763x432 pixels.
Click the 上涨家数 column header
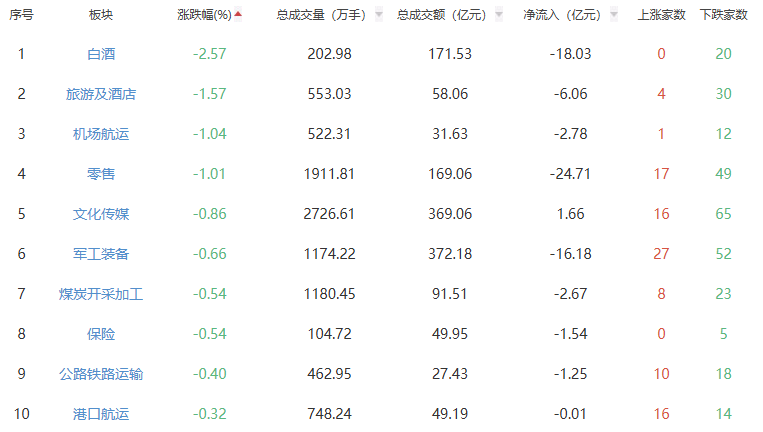[x=661, y=15]
